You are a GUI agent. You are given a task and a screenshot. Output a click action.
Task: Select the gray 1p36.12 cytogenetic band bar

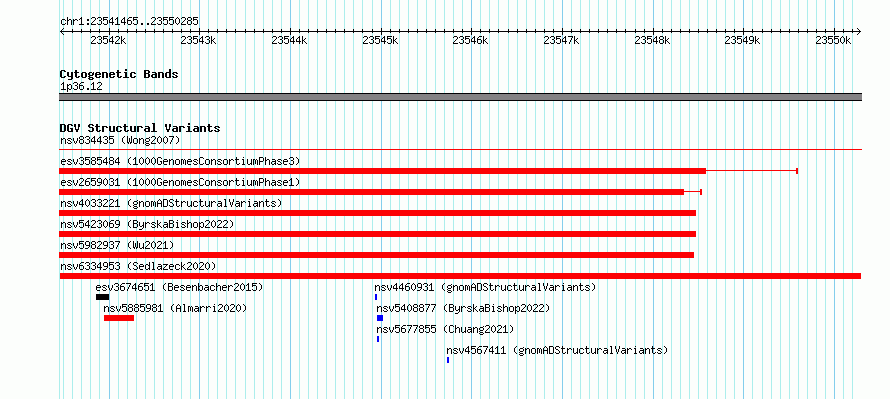460,97
